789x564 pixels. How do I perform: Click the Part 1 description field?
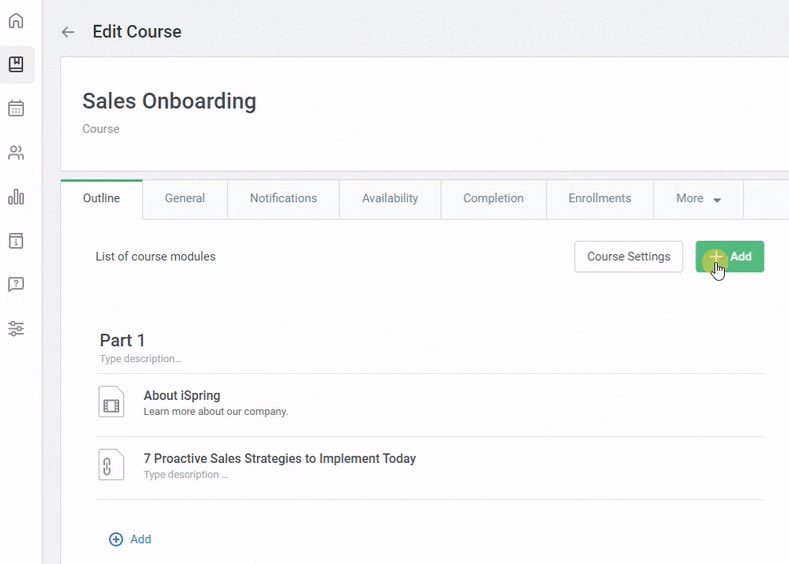pyautogui.click(x=140, y=359)
